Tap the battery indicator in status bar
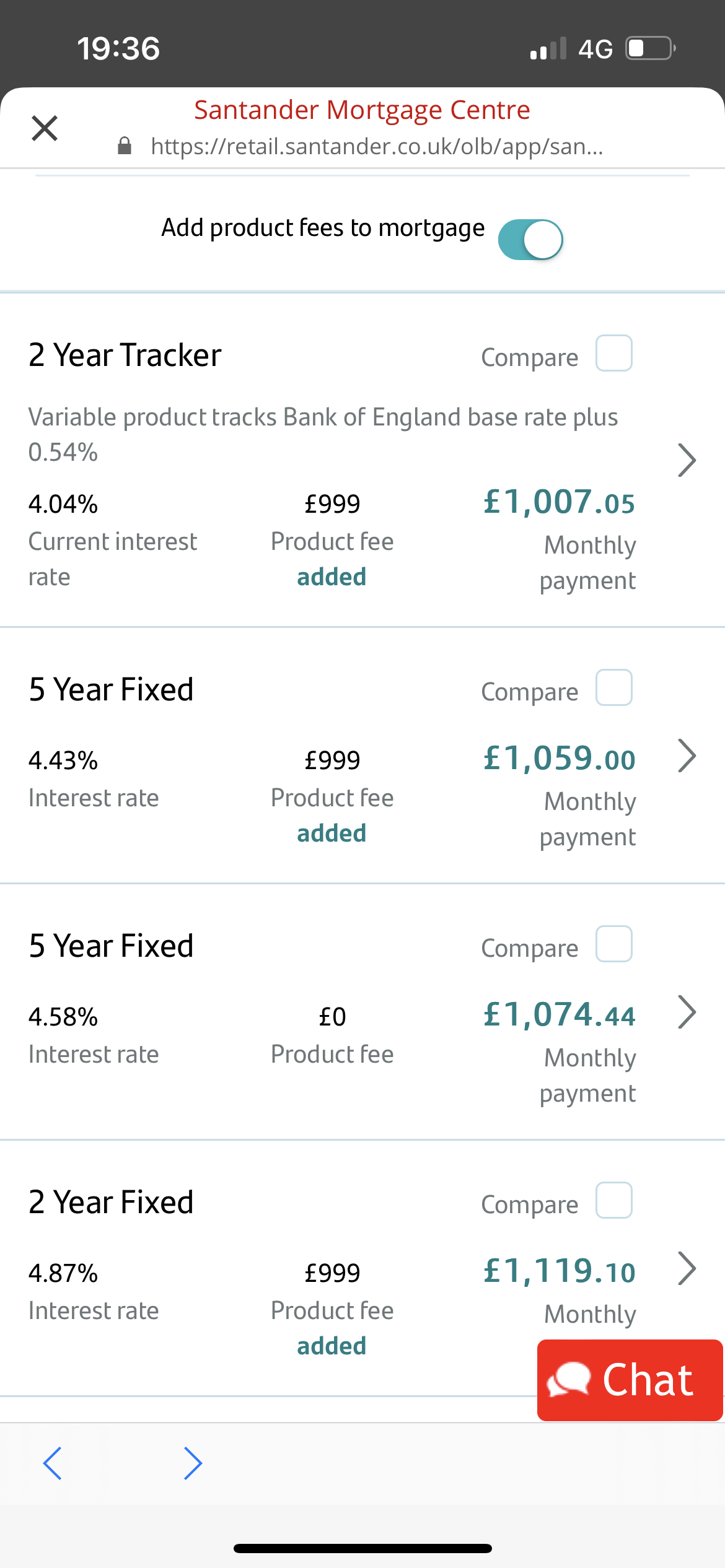The height and width of the screenshot is (1568, 725). point(650,48)
